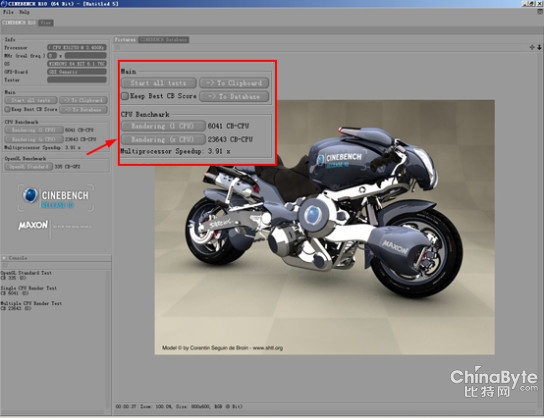This screenshot has height=418, width=544.
Task: Click '6041 CB-CPU' score in left sidebar
Action: (79, 130)
